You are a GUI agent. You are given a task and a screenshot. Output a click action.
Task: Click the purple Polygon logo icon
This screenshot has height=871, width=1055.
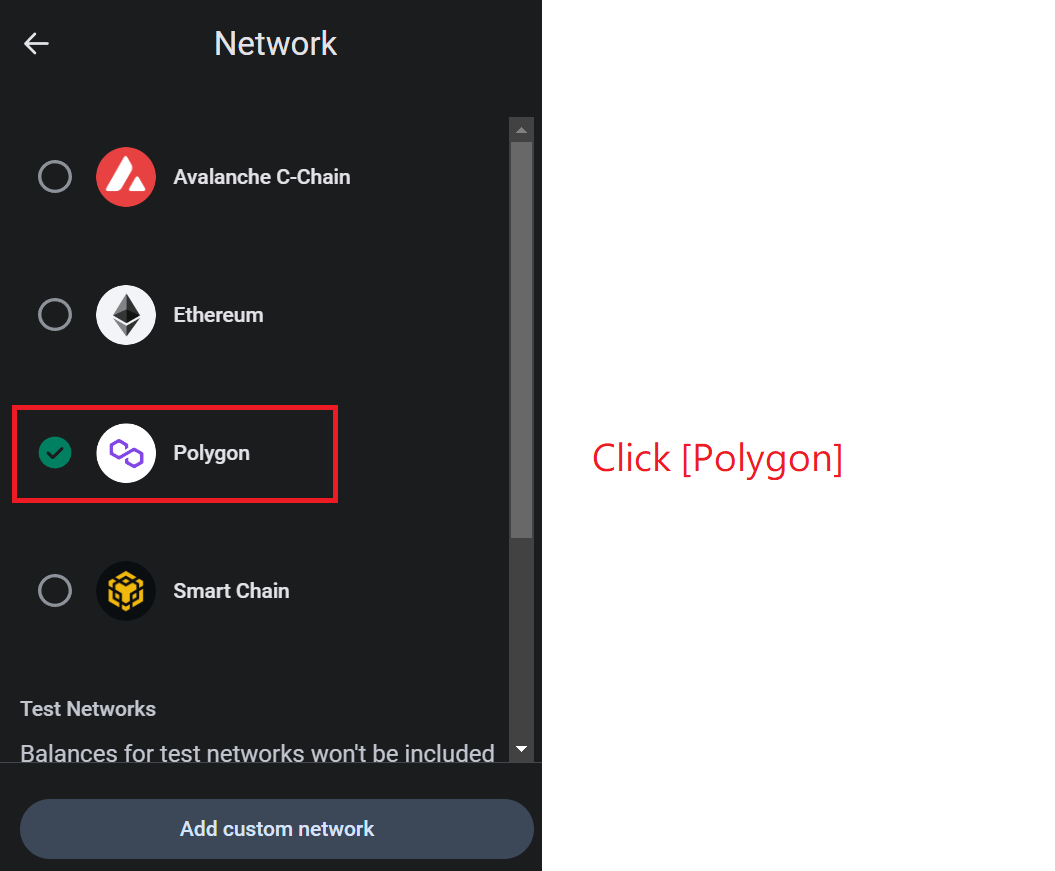click(x=126, y=453)
